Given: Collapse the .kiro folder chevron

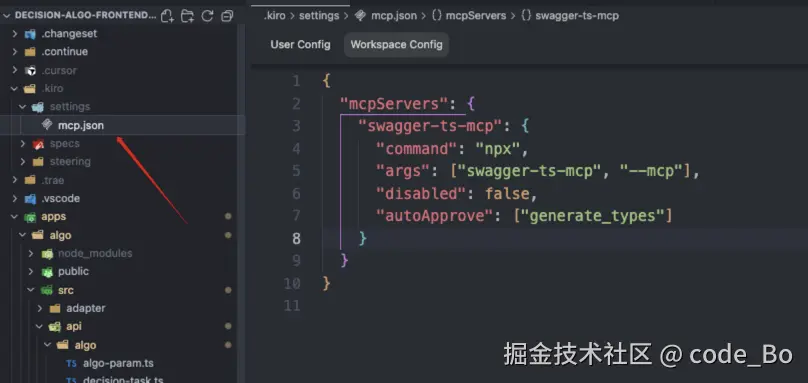Looking at the screenshot, I should click(15, 89).
